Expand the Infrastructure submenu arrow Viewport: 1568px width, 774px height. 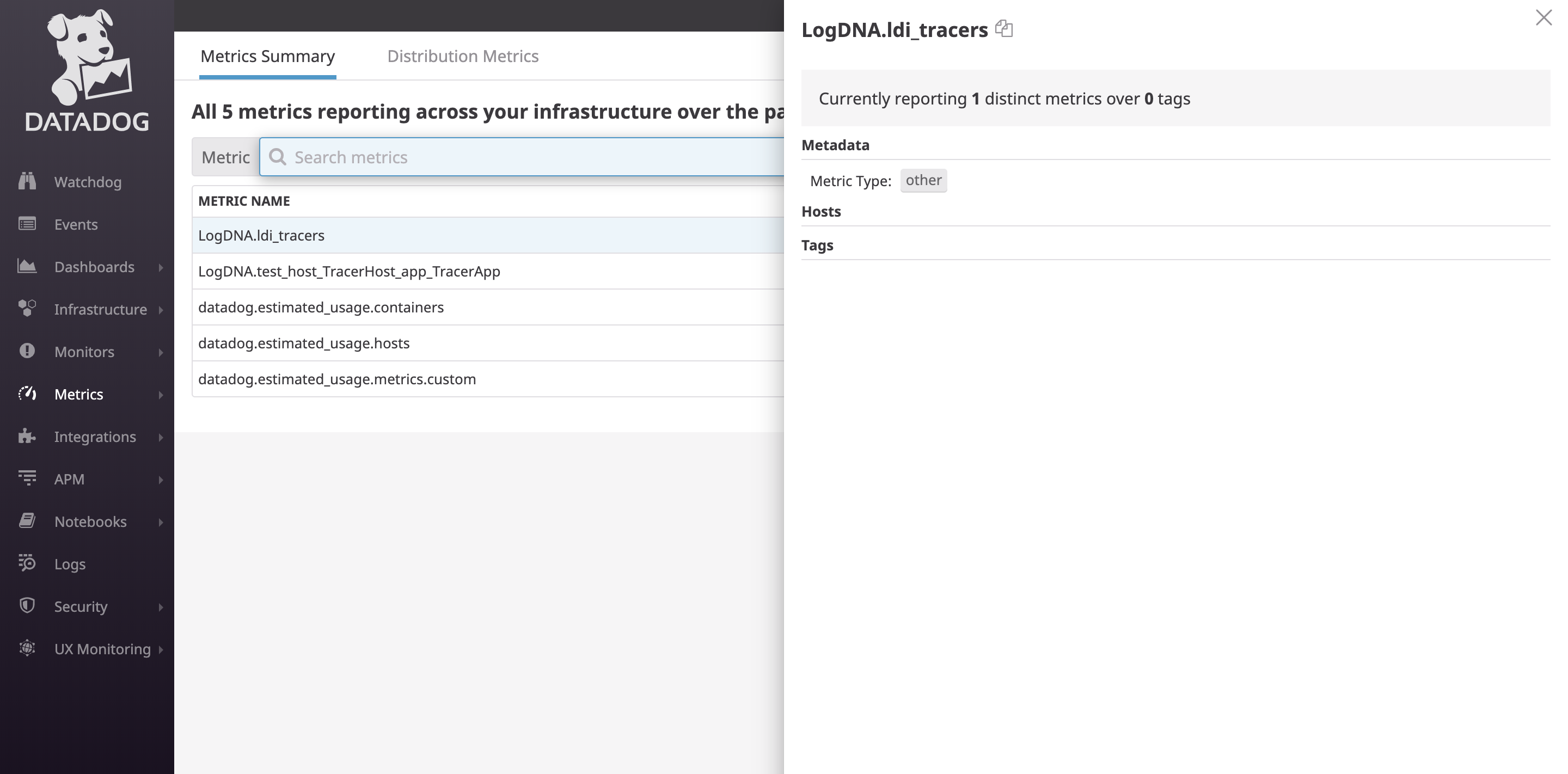pos(161,310)
